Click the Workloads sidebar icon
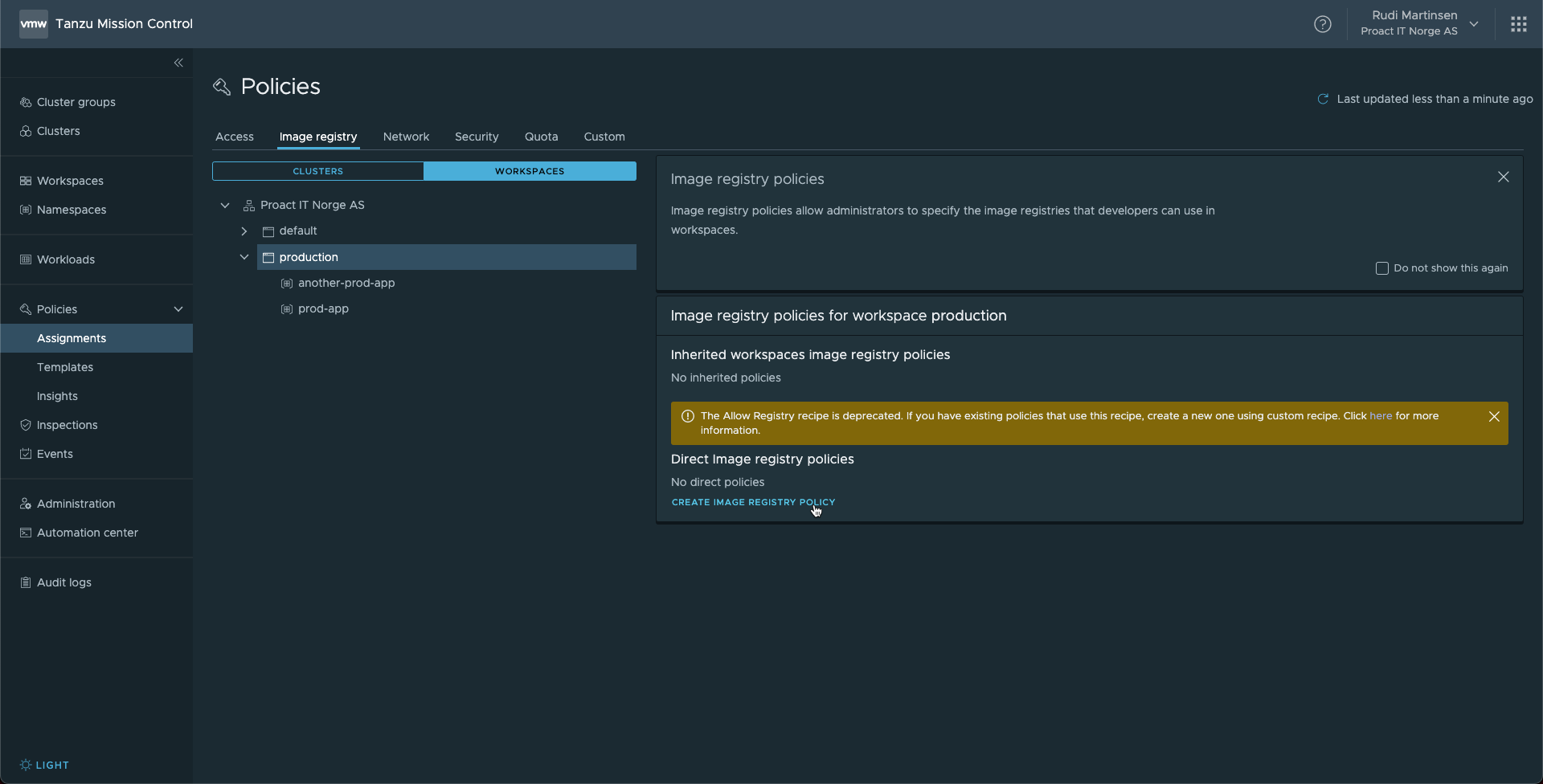This screenshot has width=1543, height=784. tap(26, 259)
